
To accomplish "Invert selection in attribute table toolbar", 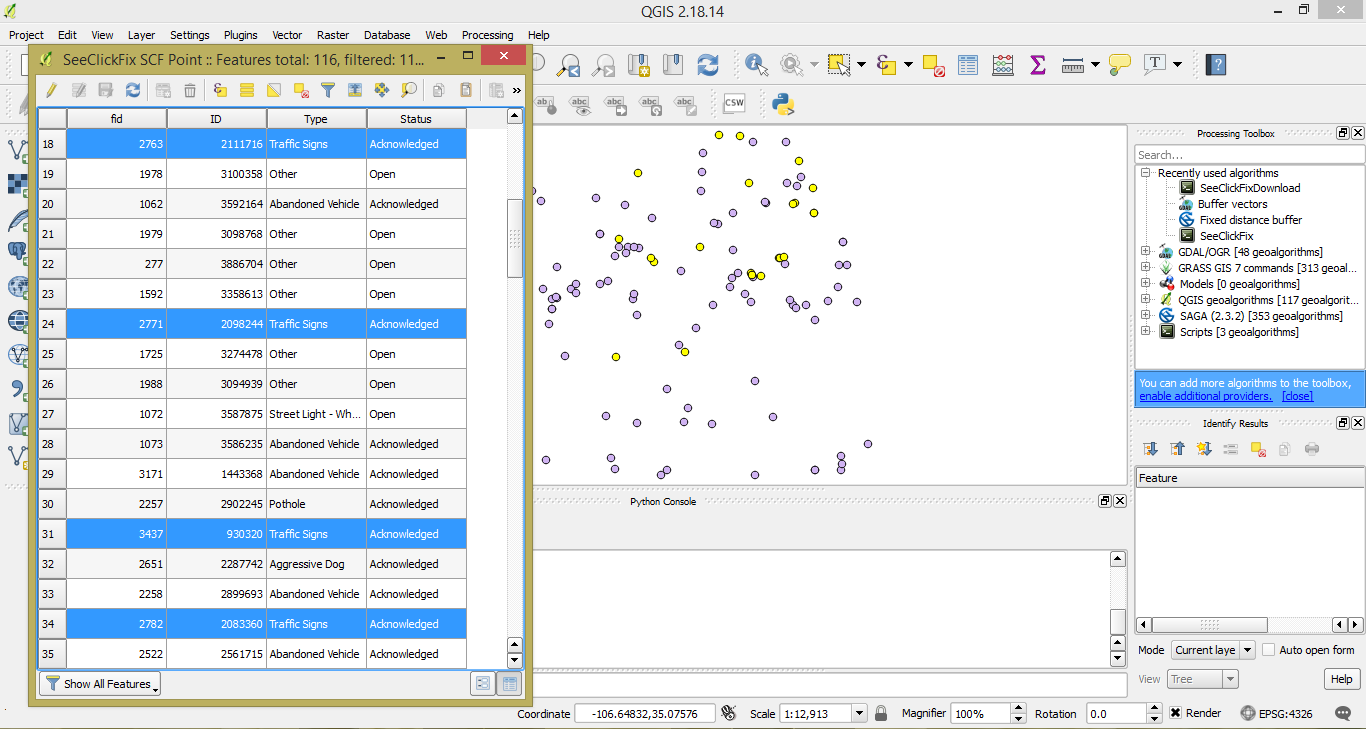I will [273, 90].
